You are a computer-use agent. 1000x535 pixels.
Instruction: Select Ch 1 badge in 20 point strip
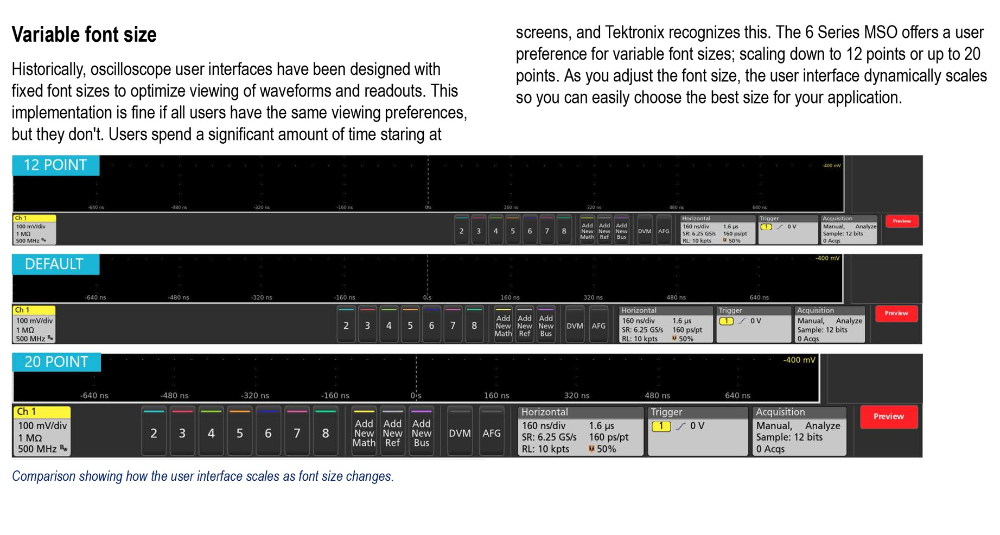pos(42,431)
